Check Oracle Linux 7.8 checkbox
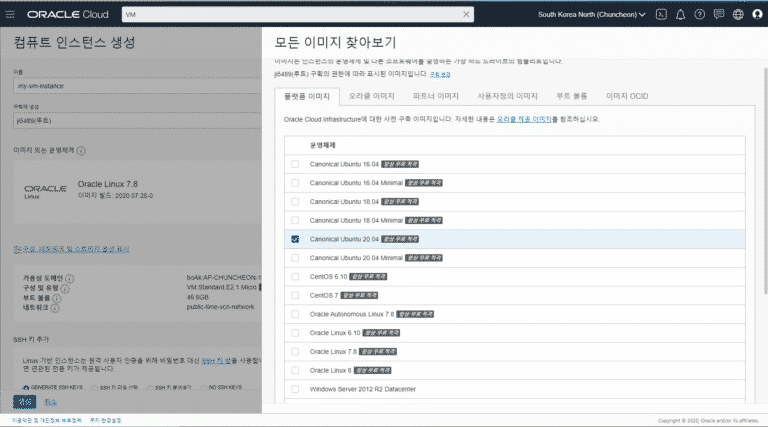This screenshot has height=427, width=768. click(295, 352)
